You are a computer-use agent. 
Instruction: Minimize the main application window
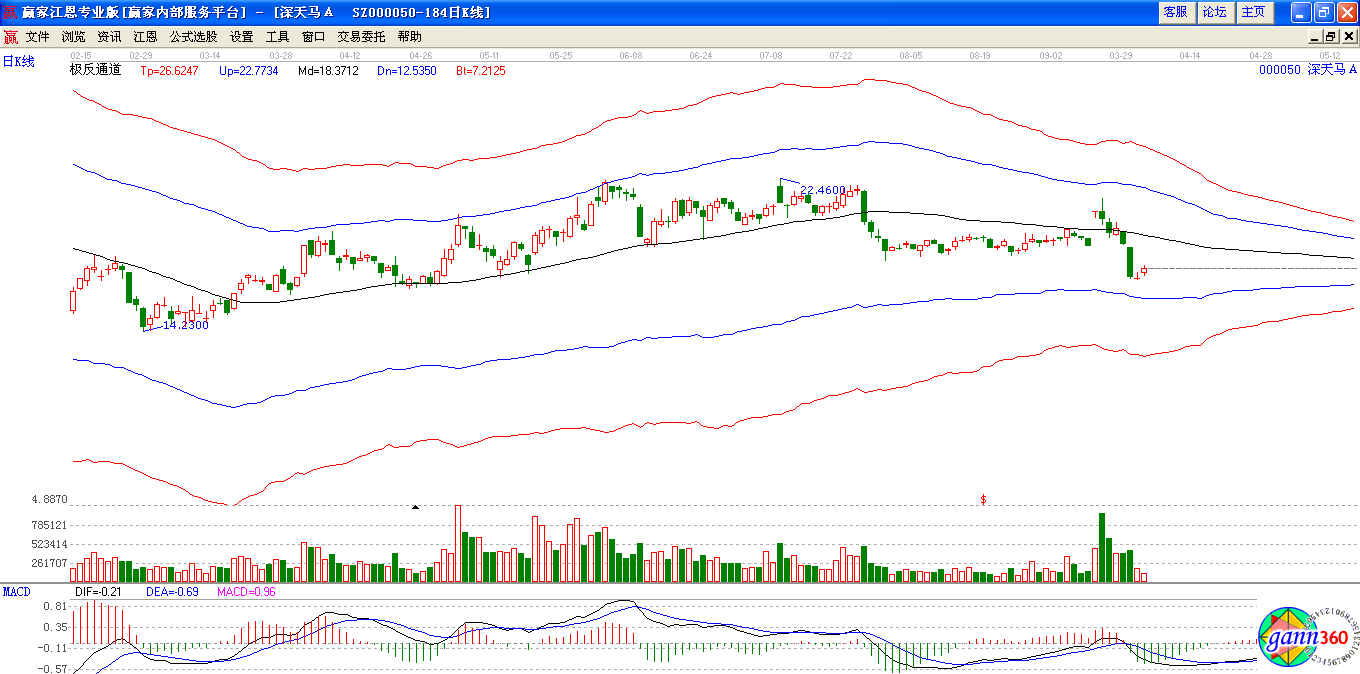pyautogui.click(x=1301, y=12)
